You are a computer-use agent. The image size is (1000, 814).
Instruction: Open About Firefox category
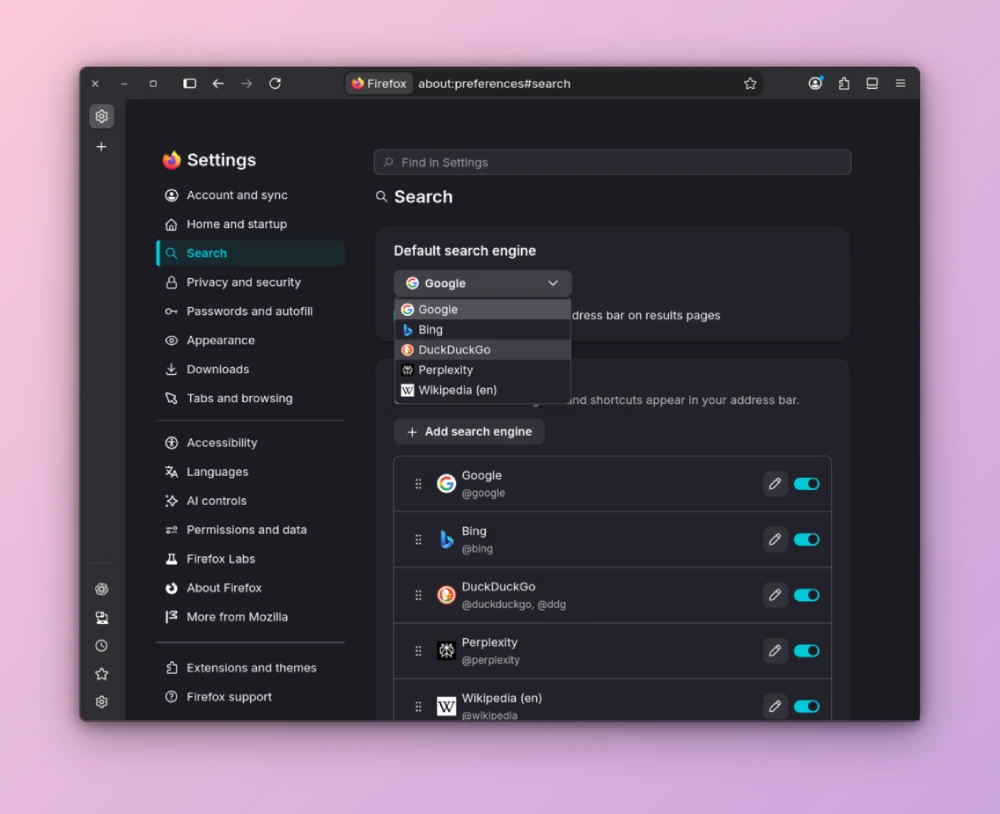click(x=250, y=588)
